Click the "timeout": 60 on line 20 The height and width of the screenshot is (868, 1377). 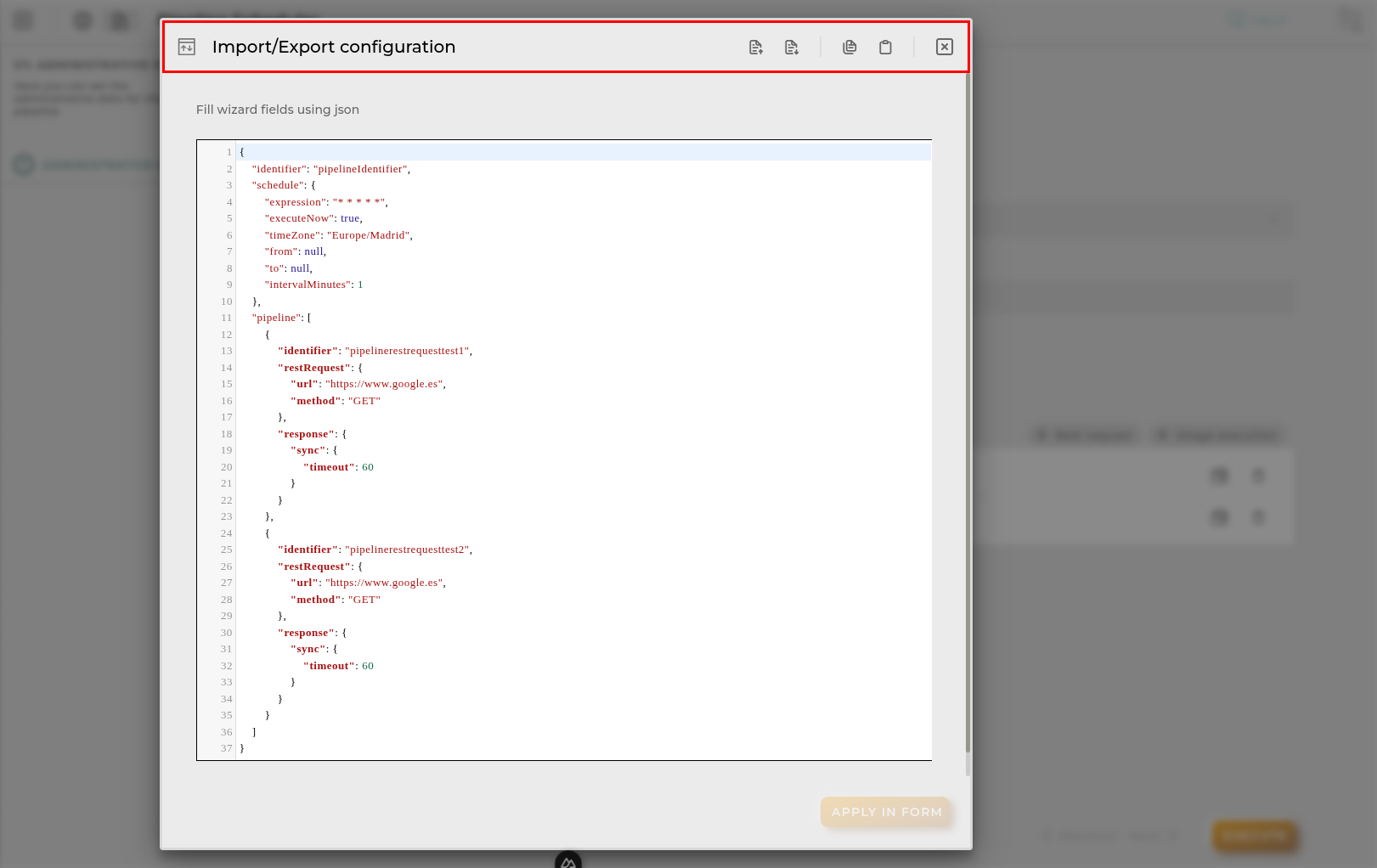click(338, 467)
